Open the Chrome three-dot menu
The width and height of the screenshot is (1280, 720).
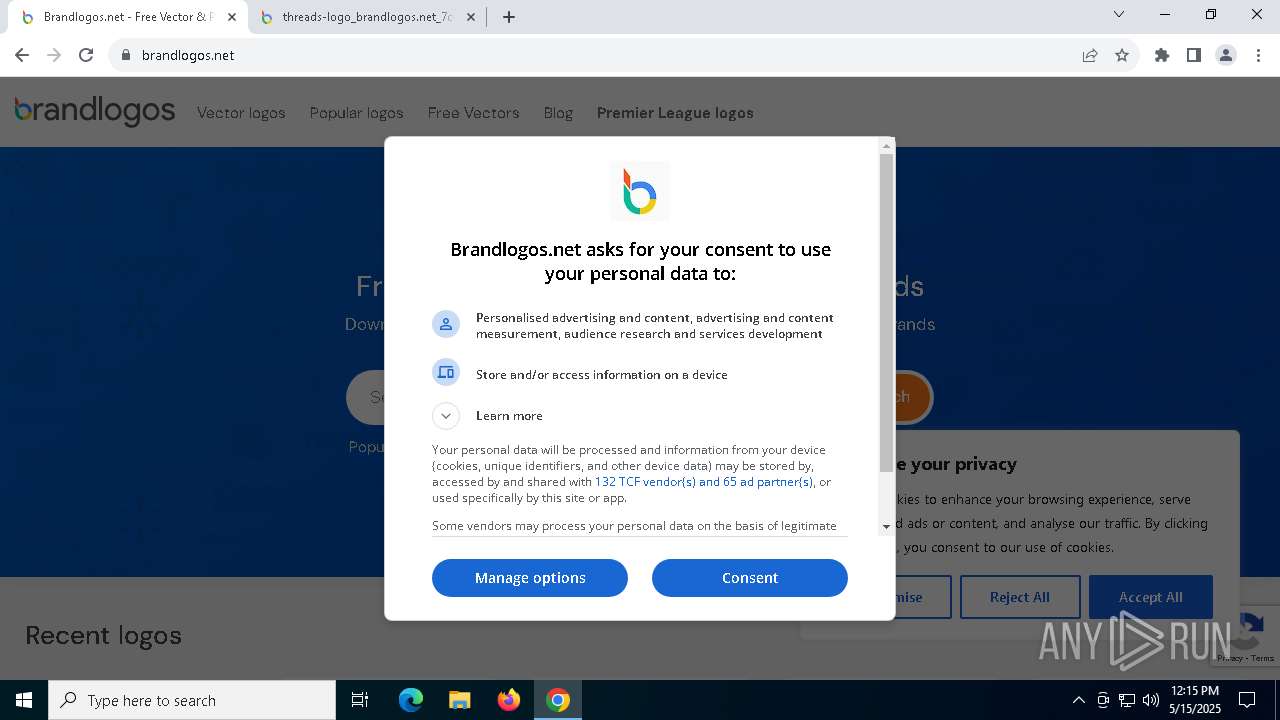point(1258,55)
